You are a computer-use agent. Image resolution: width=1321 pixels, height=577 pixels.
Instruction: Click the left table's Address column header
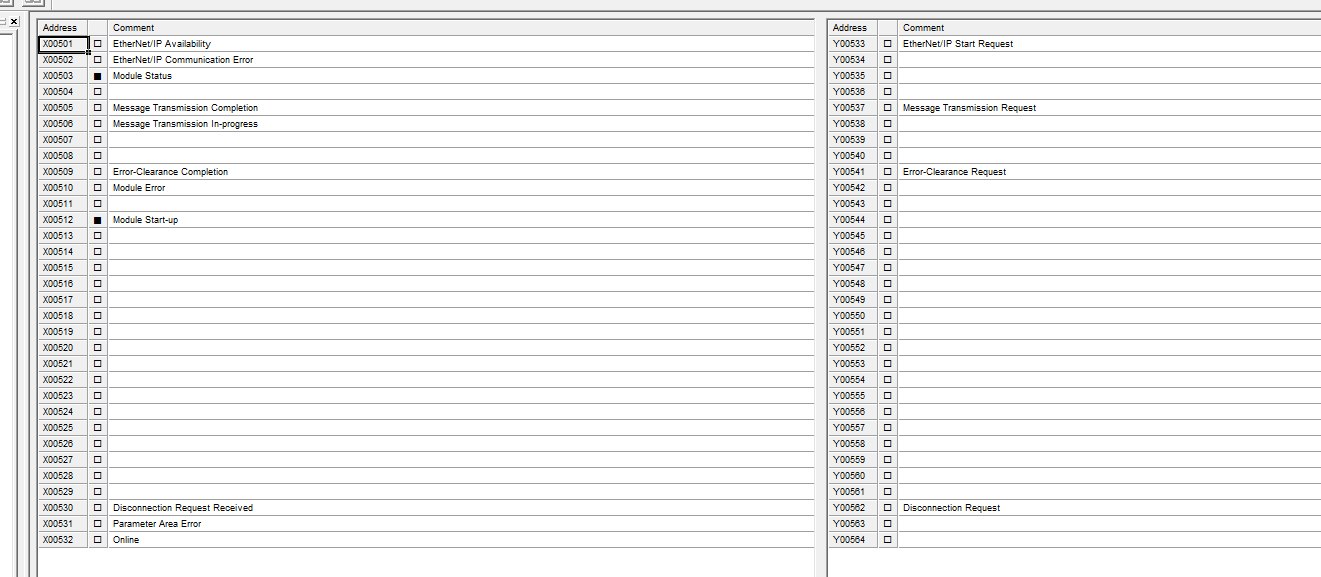[x=63, y=28]
